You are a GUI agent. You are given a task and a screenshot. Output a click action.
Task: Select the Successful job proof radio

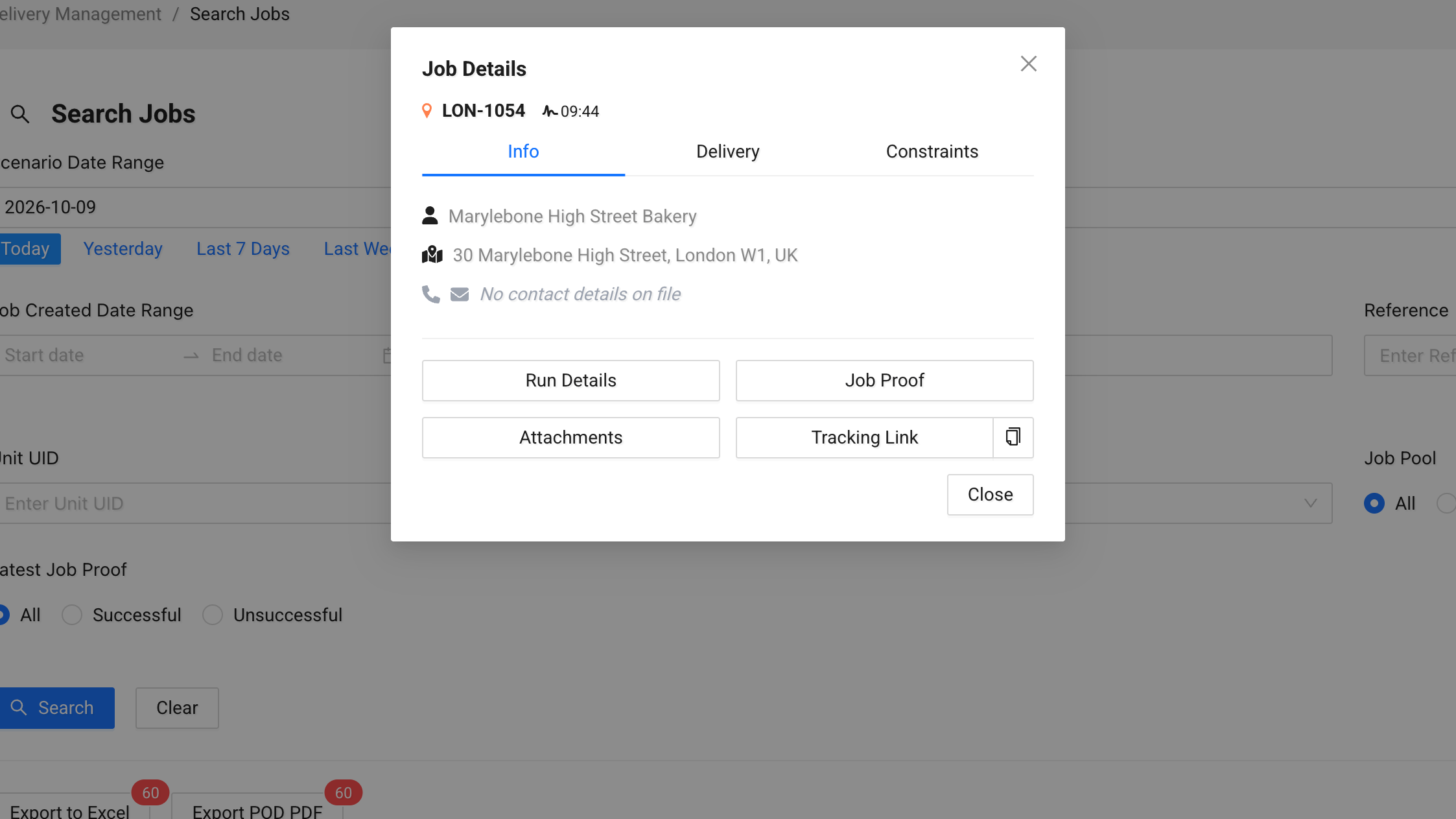coord(72,615)
